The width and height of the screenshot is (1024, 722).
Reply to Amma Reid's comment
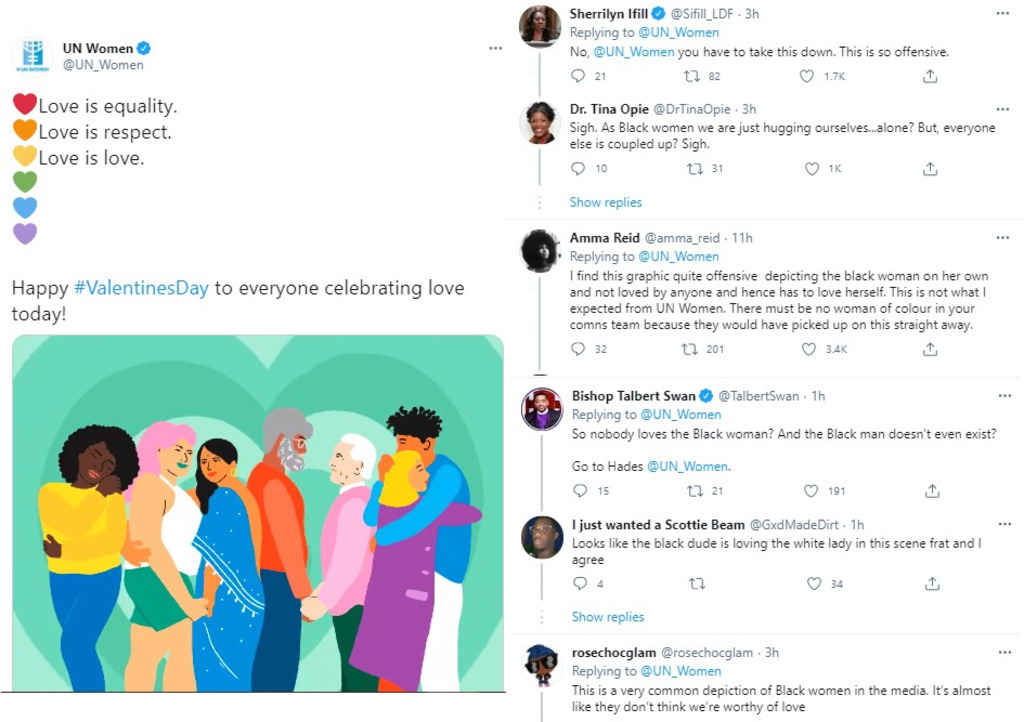(578, 349)
